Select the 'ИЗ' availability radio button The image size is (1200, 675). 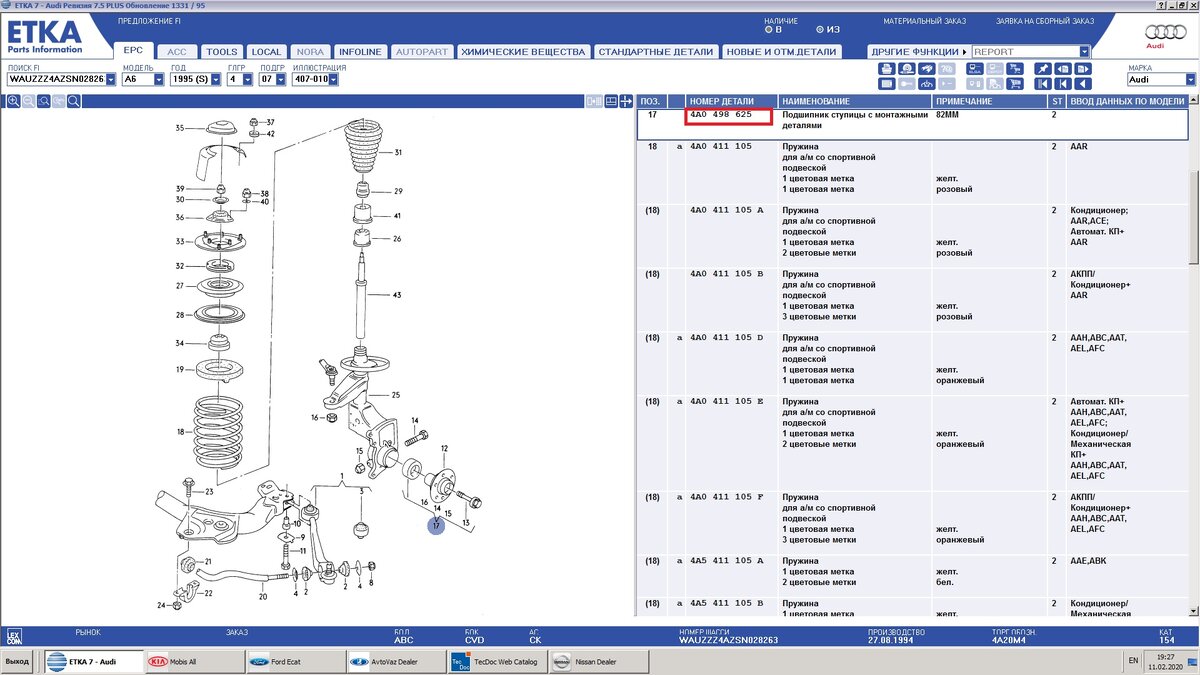pos(821,29)
